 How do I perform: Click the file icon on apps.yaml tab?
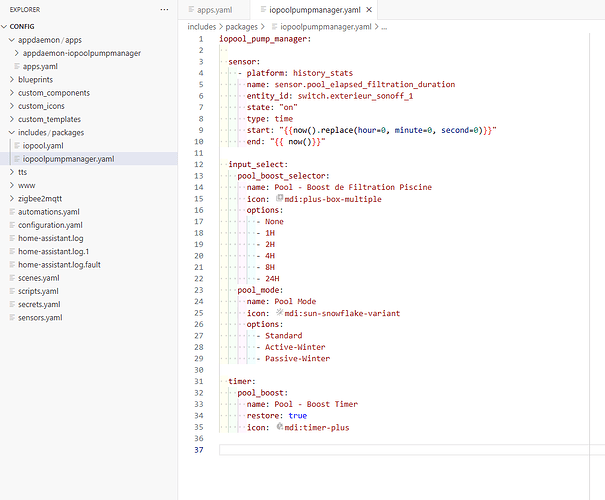[191, 9]
